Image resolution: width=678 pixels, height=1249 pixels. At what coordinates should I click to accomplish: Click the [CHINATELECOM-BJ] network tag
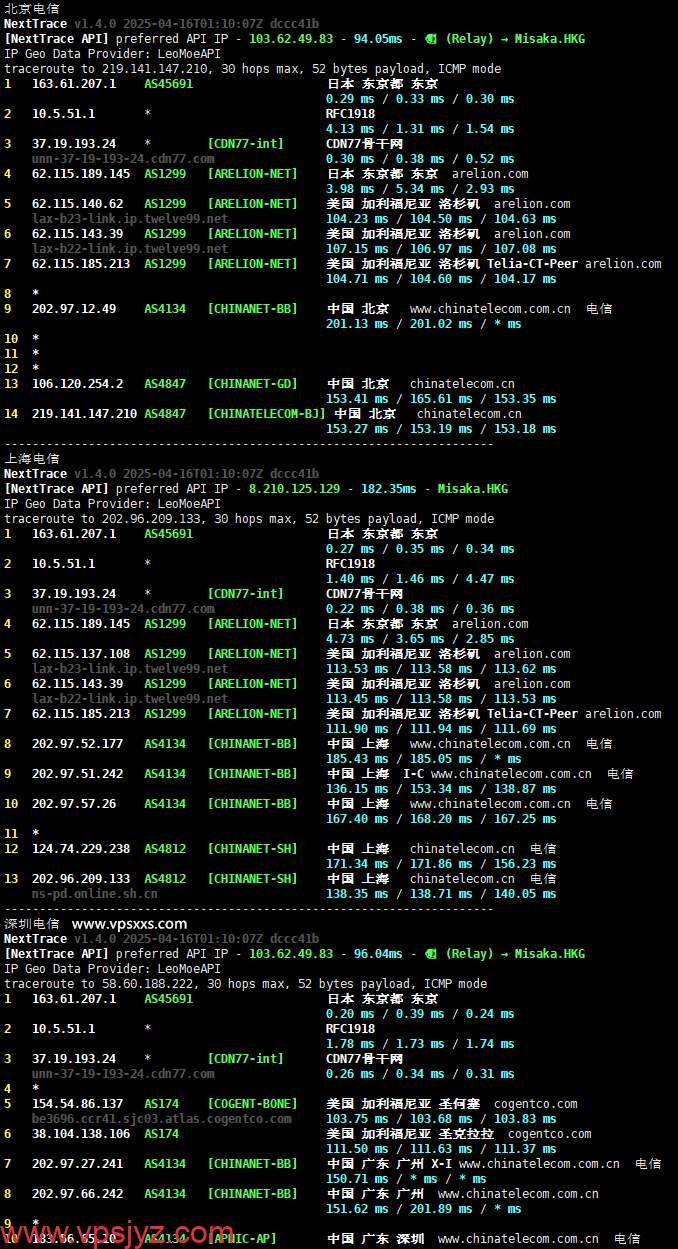[x=267, y=413]
